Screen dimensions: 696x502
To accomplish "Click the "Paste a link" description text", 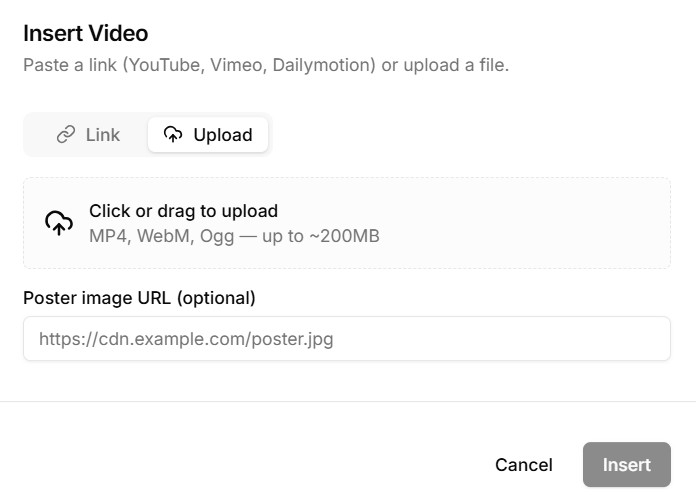I will [265, 66].
